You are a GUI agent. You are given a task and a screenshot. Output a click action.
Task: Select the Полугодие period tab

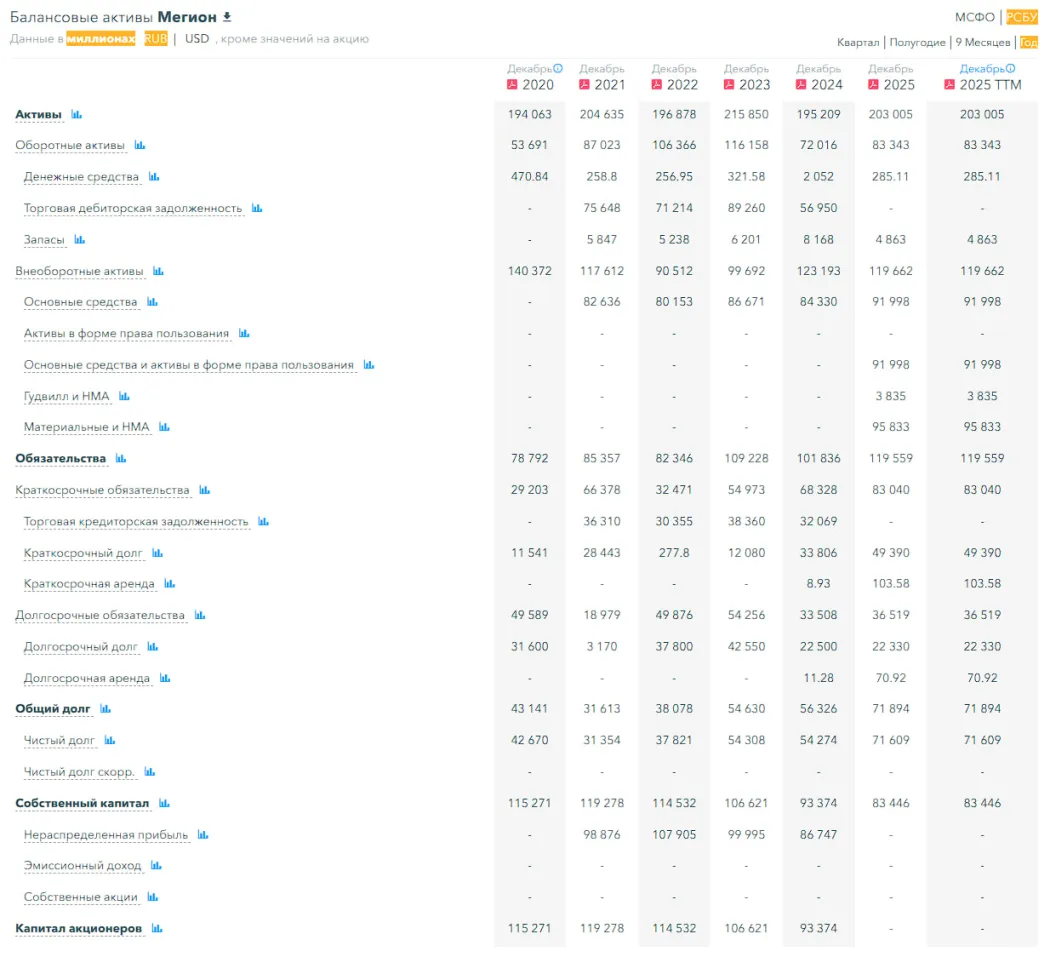tap(917, 43)
